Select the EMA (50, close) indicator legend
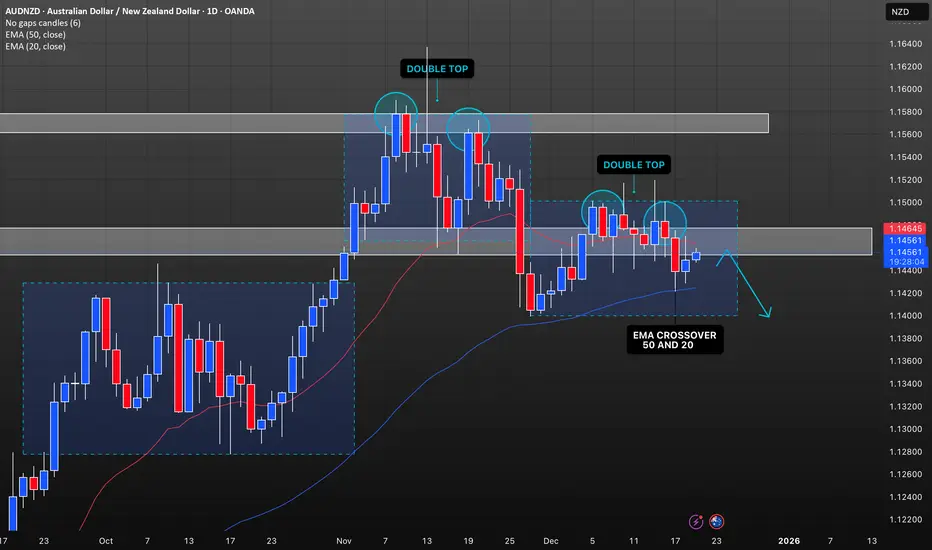Image resolution: width=932 pixels, height=550 pixels. [x=36, y=35]
